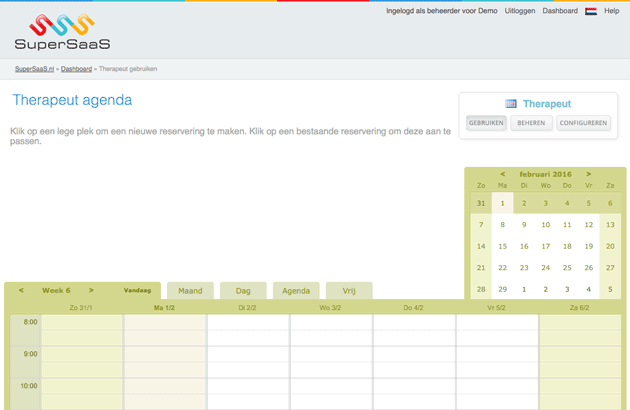
Task: Click the Gebruiken button
Action: tap(486, 123)
